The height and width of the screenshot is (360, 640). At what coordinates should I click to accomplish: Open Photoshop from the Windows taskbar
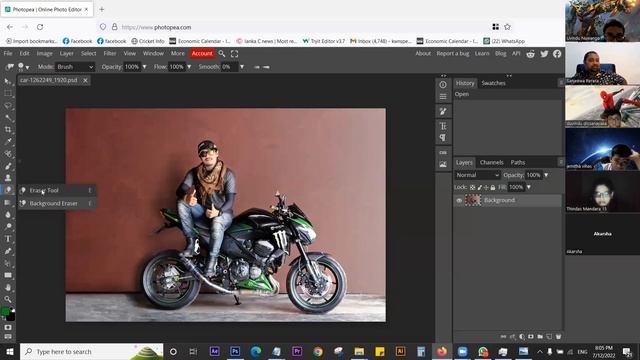click(235, 351)
